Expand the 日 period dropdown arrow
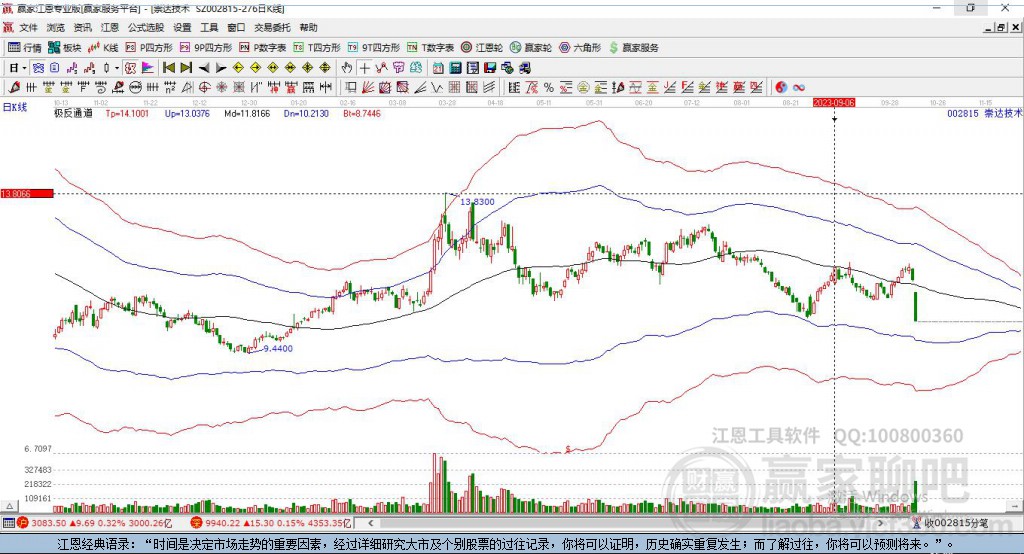 [x=24, y=68]
